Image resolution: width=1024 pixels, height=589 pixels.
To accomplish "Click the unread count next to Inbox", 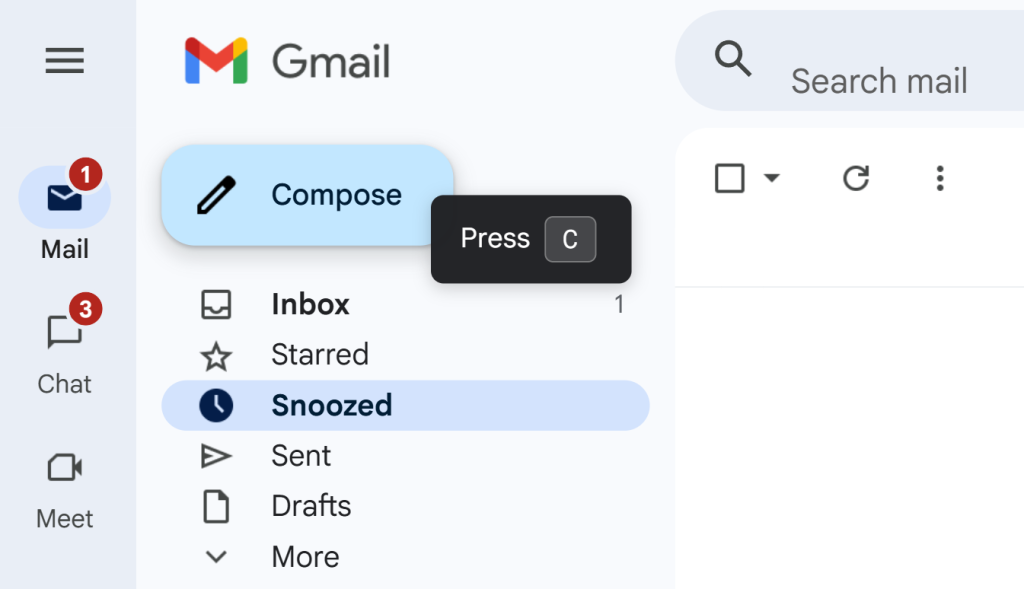I will pos(619,304).
